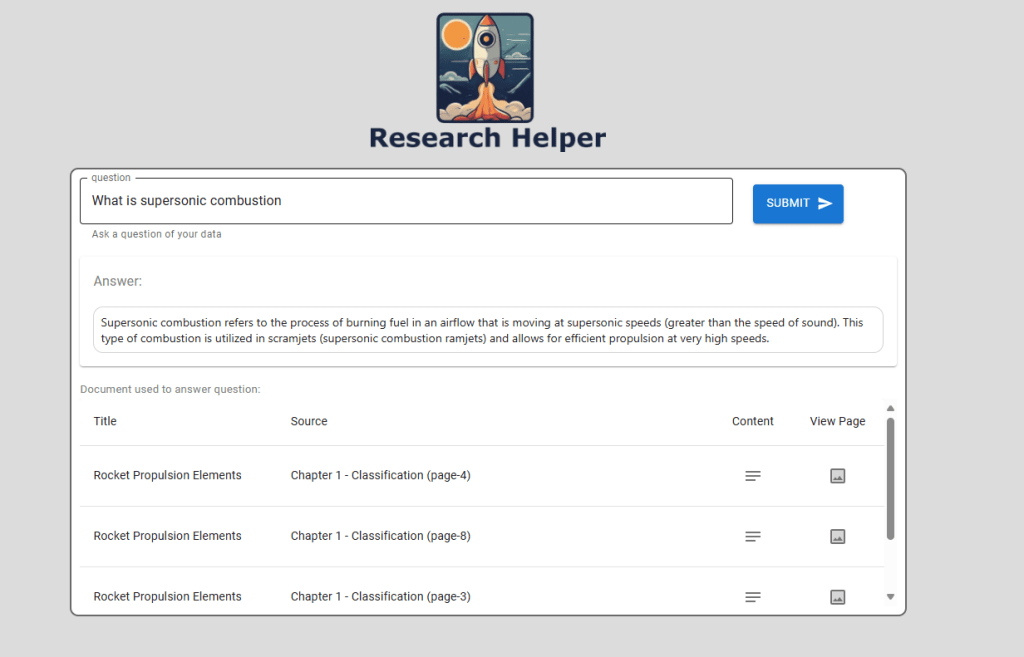Click the View Page column header
1024x657 pixels.
(x=837, y=421)
